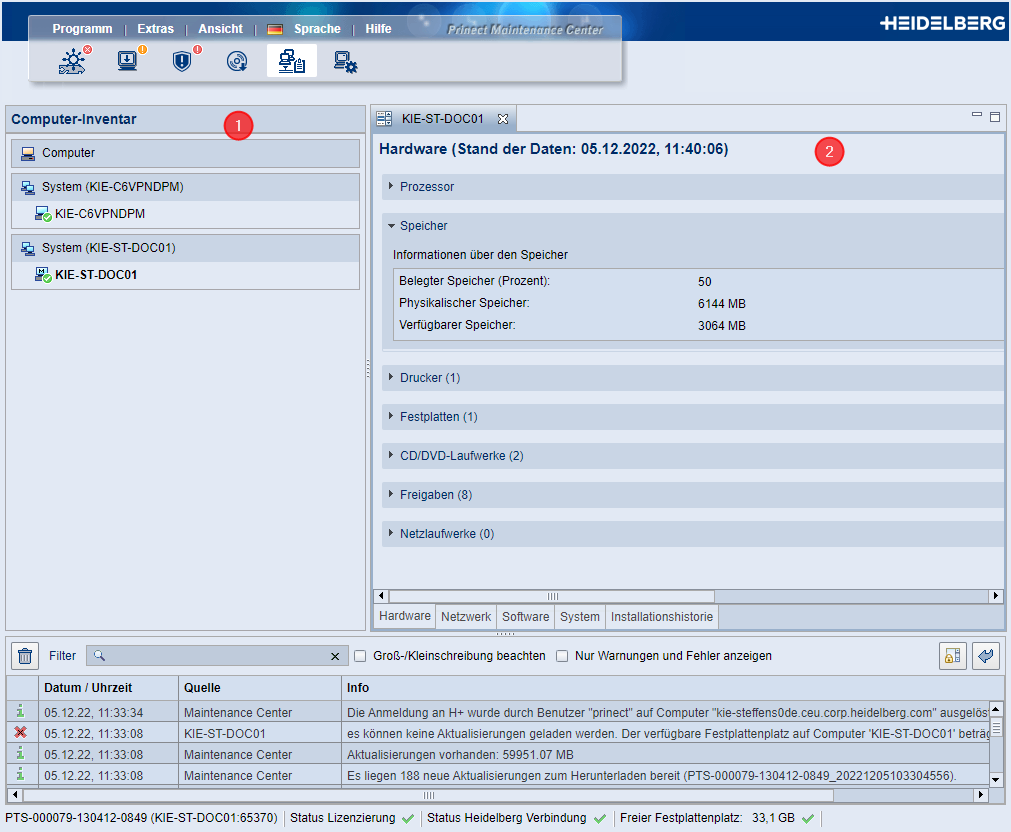Select System (KIE-C6VPNDPM) group header
This screenshot has width=1011, height=832.
coord(186,187)
